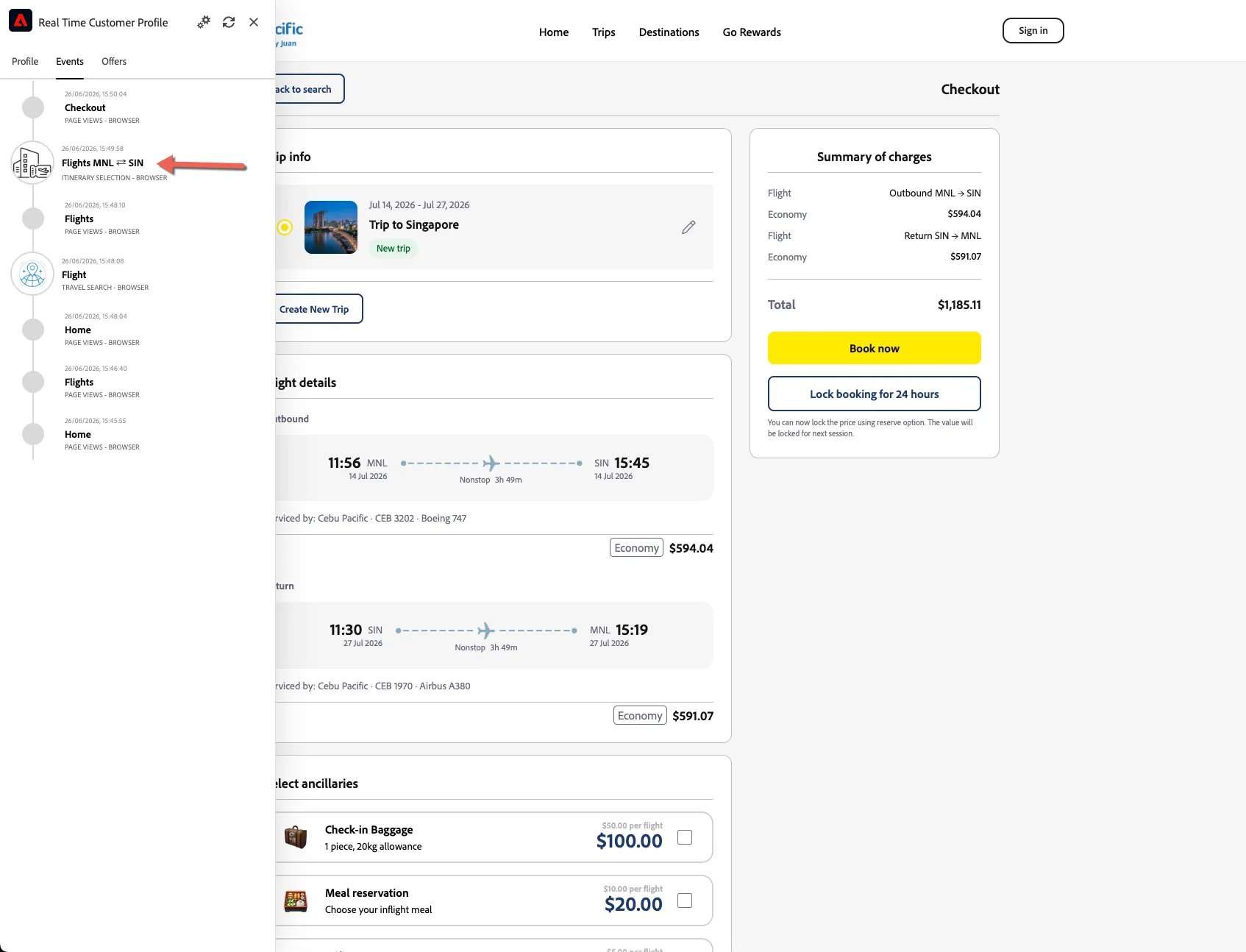
Task: Open the Destinations nav menu item
Action: pos(669,32)
